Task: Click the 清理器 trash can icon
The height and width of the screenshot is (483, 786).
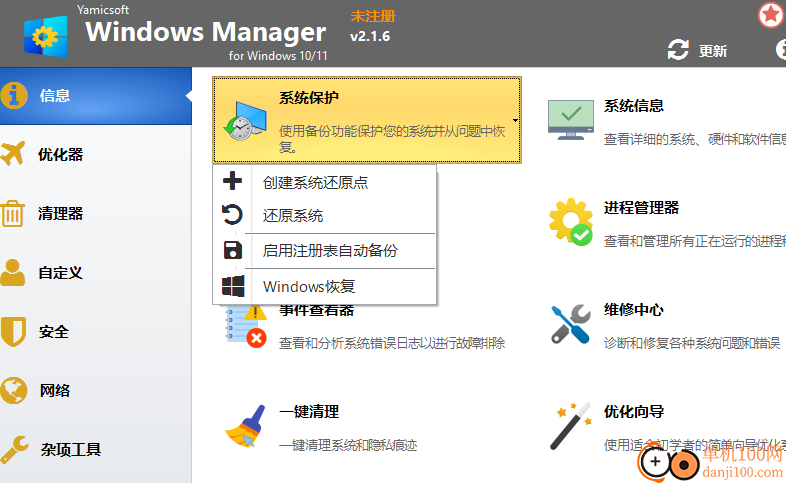Action: pos(12,213)
